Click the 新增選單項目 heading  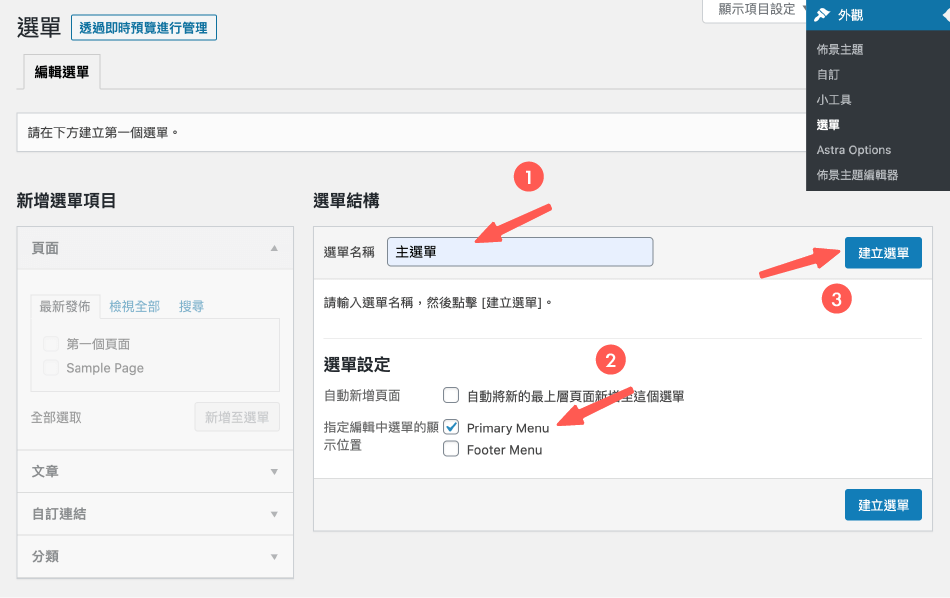(x=66, y=201)
